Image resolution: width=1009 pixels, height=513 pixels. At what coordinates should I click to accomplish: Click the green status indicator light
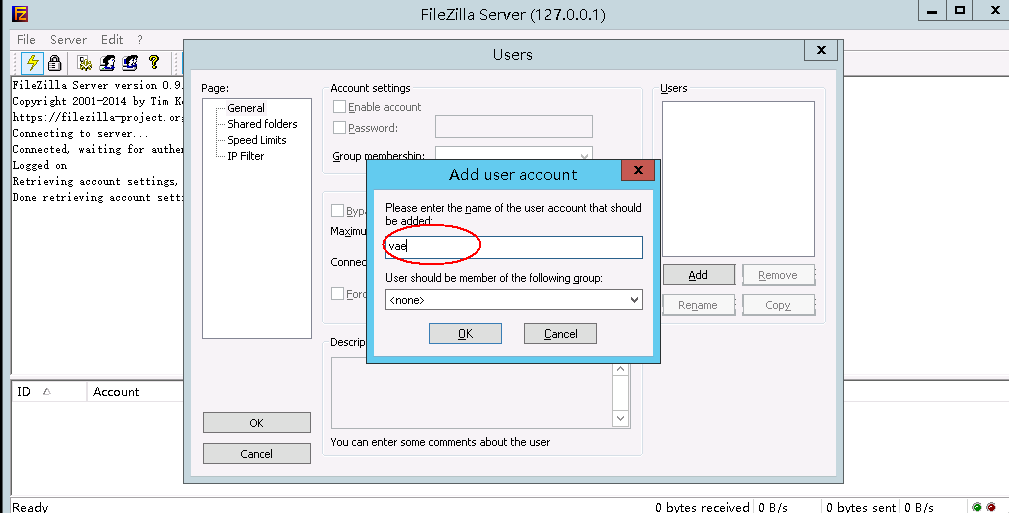coord(976,507)
